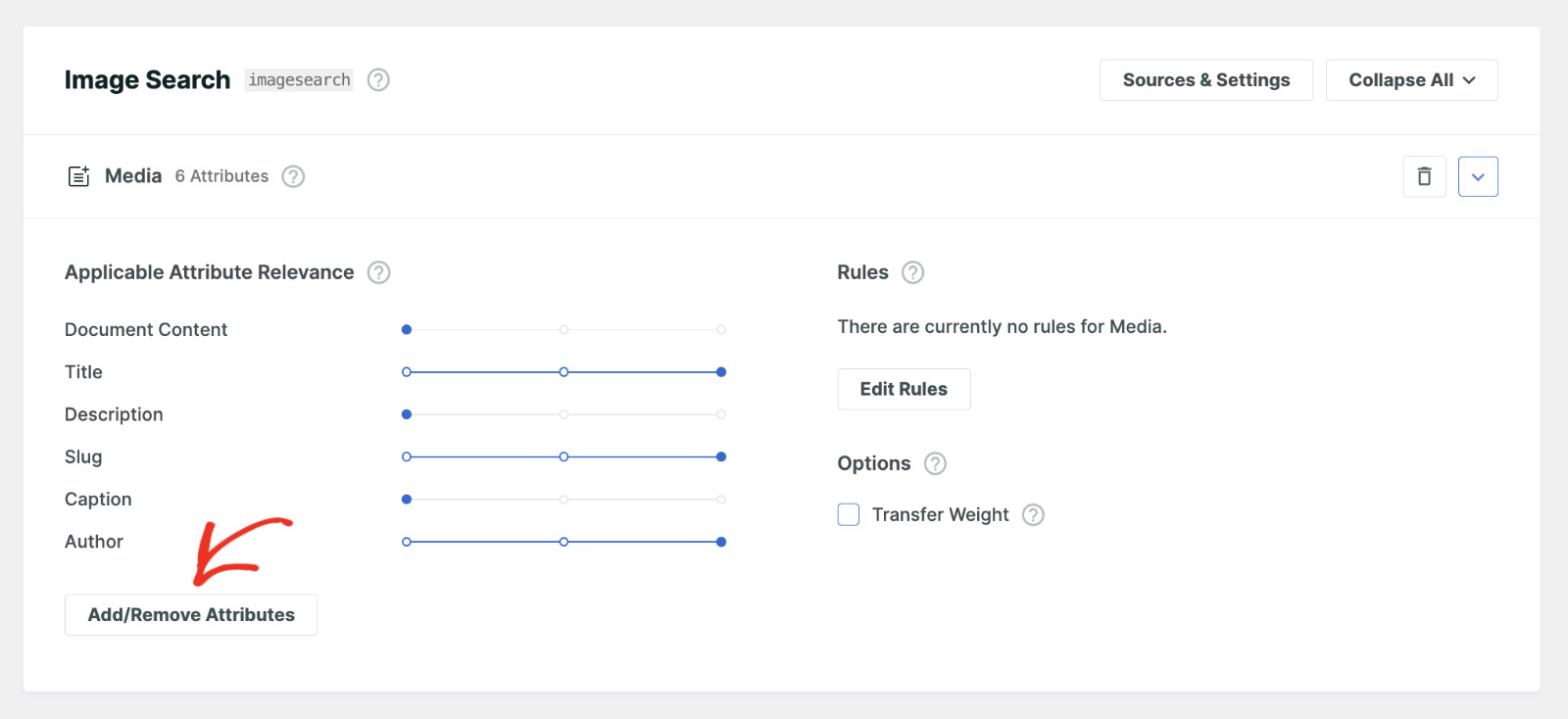Open the Collapse All dropdown
The height and width of the screenshot is (719, 1568).
pyautogui.click(x=1411, y=80)
